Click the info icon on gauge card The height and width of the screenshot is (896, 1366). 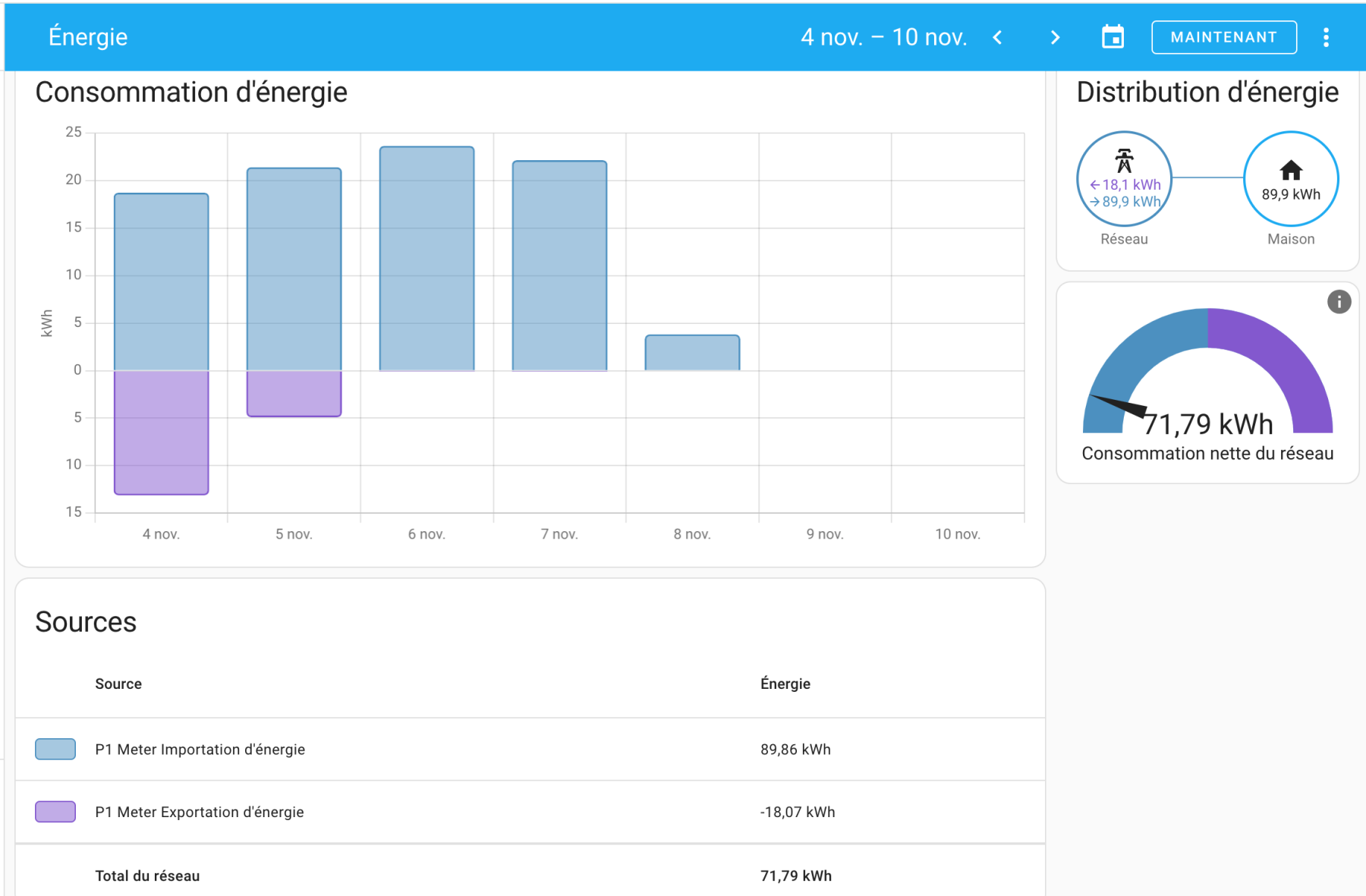click(x=1339, y=302)
